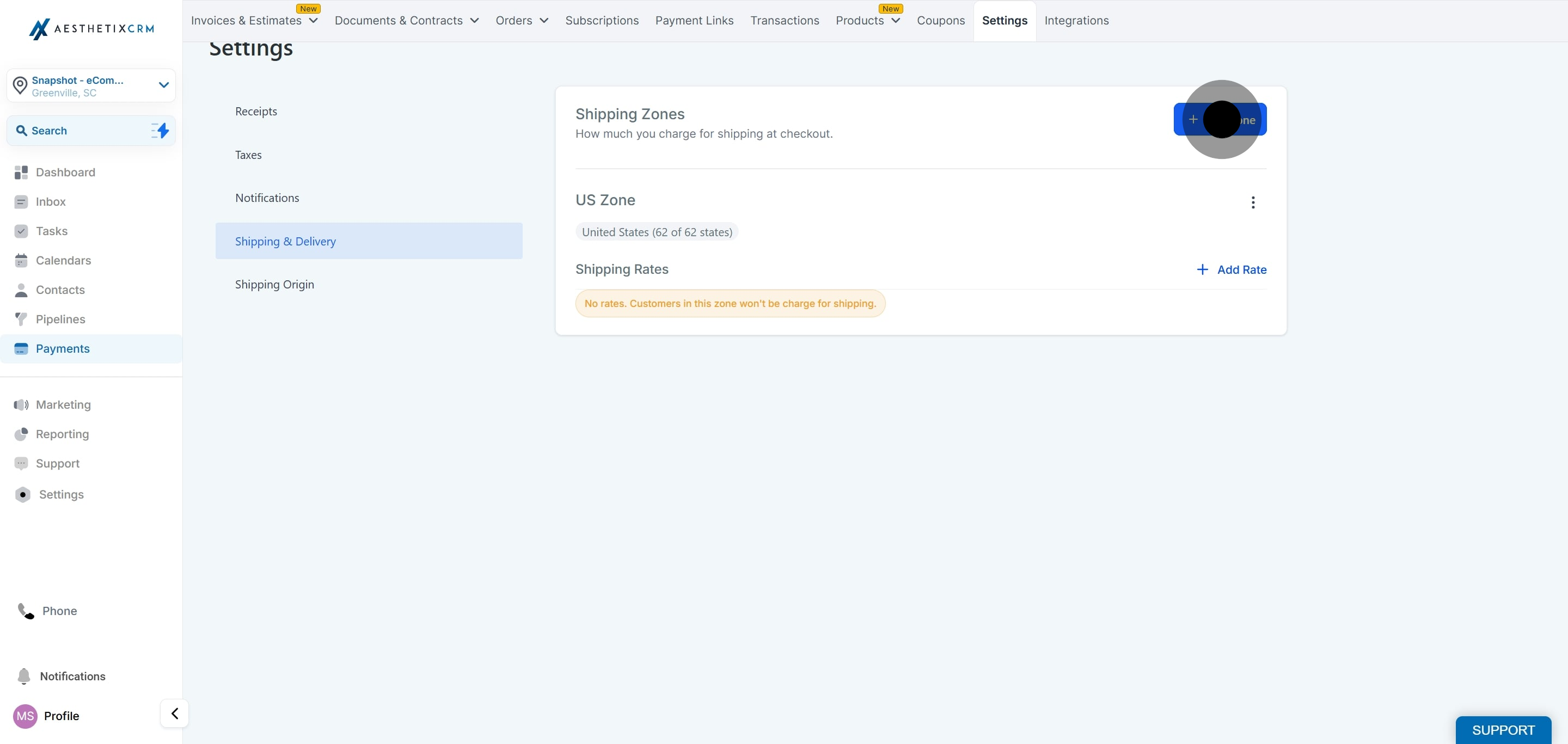Click the US Zone heading
Viewport: 1568px width, 744px height.
coord(605,200)
